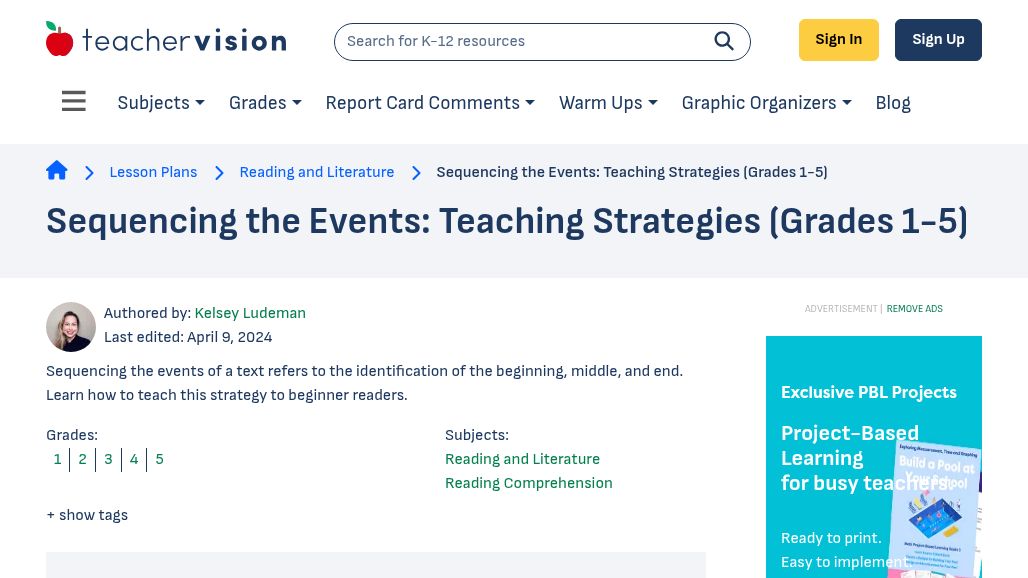Expand the Subjects dropdown menu

(161, 103)
